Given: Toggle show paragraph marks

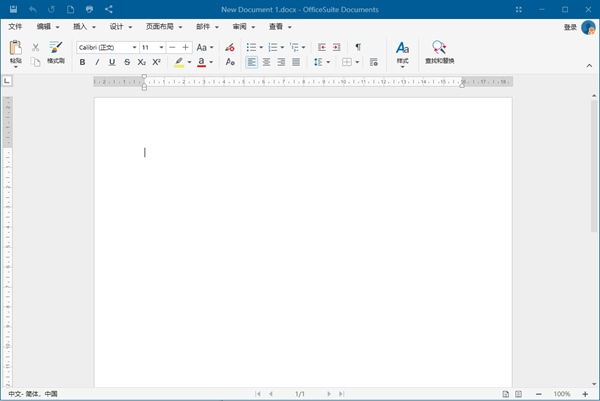Looking at the screenshot, I should 358,47.
